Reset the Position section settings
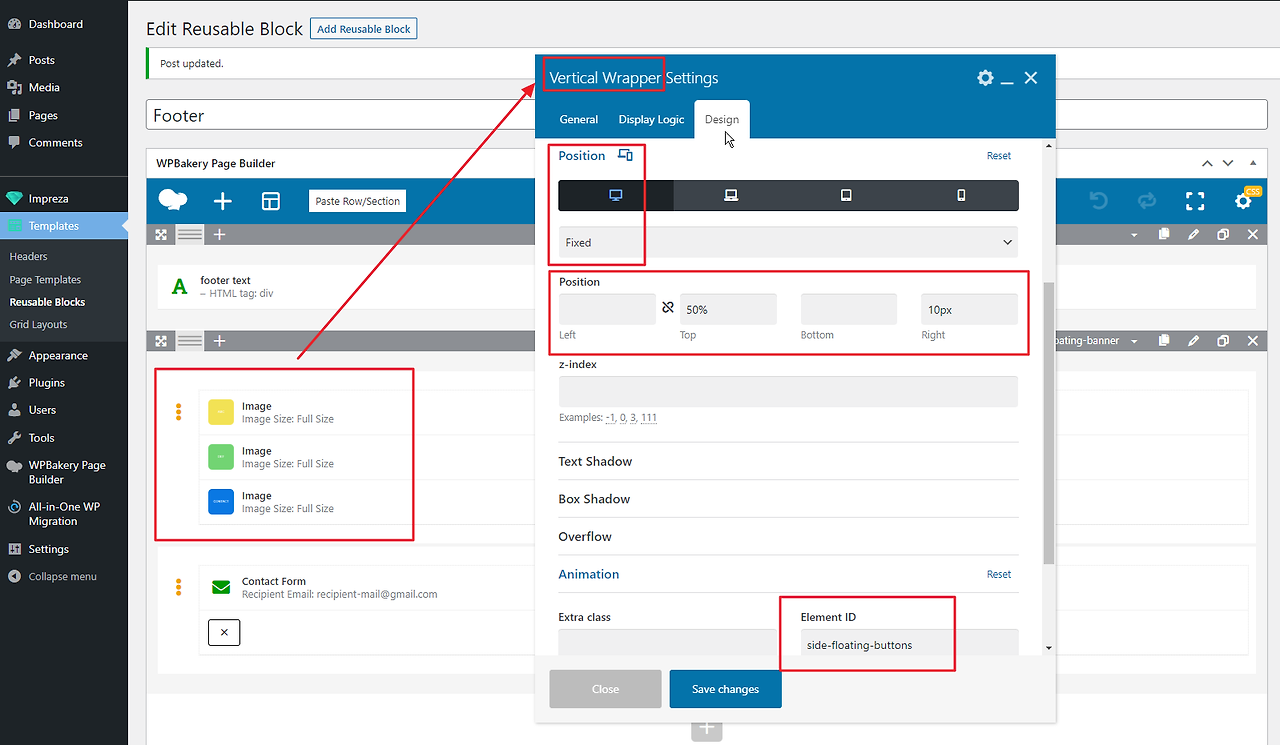 [999, 156]
